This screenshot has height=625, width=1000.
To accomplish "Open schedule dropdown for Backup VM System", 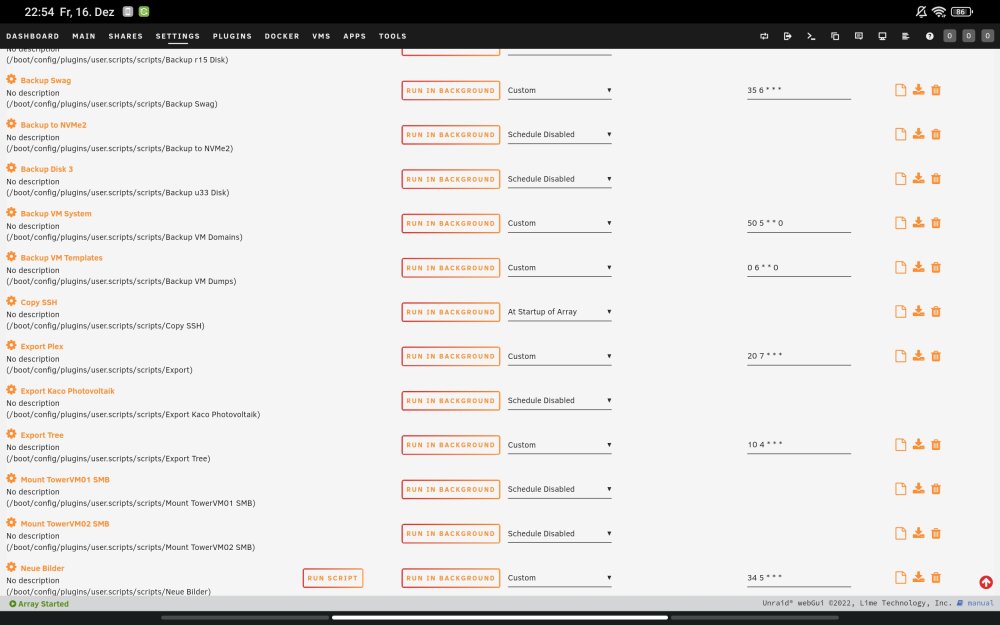I will [x=559, y=223].
